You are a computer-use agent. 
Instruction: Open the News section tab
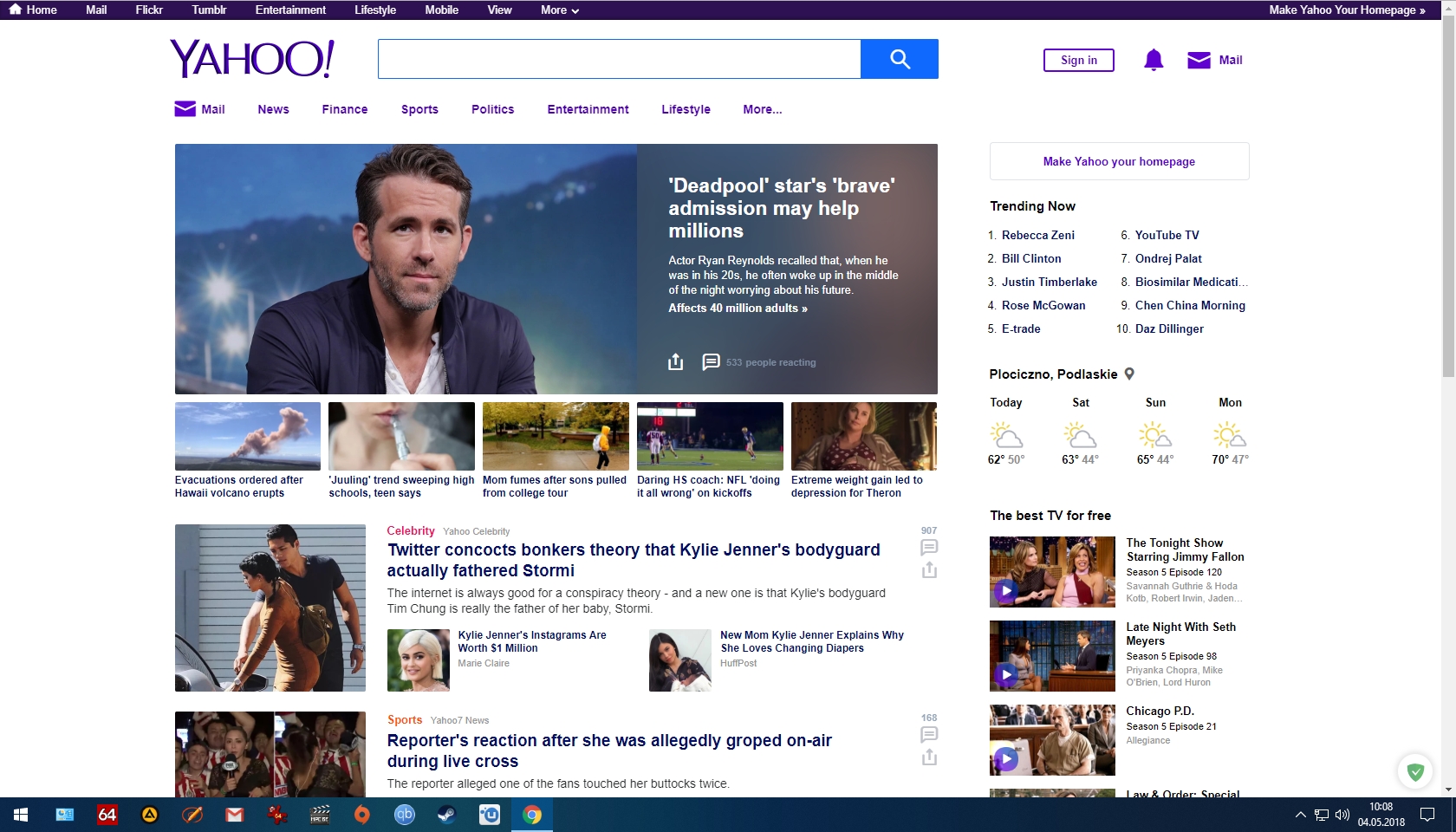coord(273,109)
